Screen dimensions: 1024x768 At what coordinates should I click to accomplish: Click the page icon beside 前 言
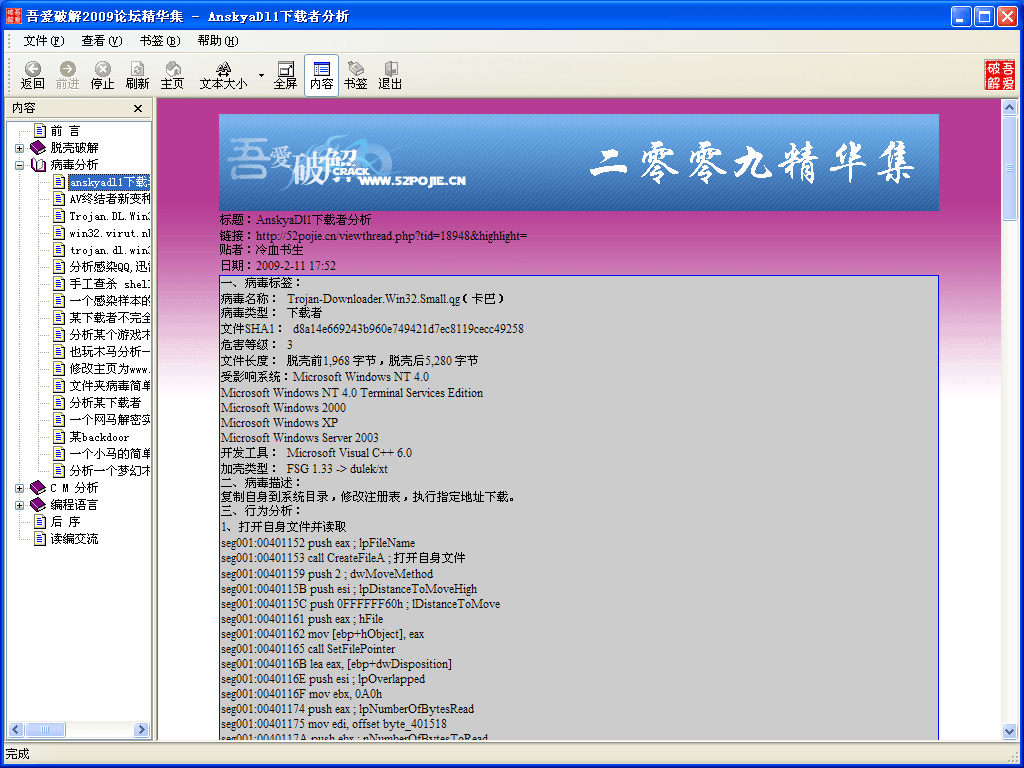tap(40, 131)
